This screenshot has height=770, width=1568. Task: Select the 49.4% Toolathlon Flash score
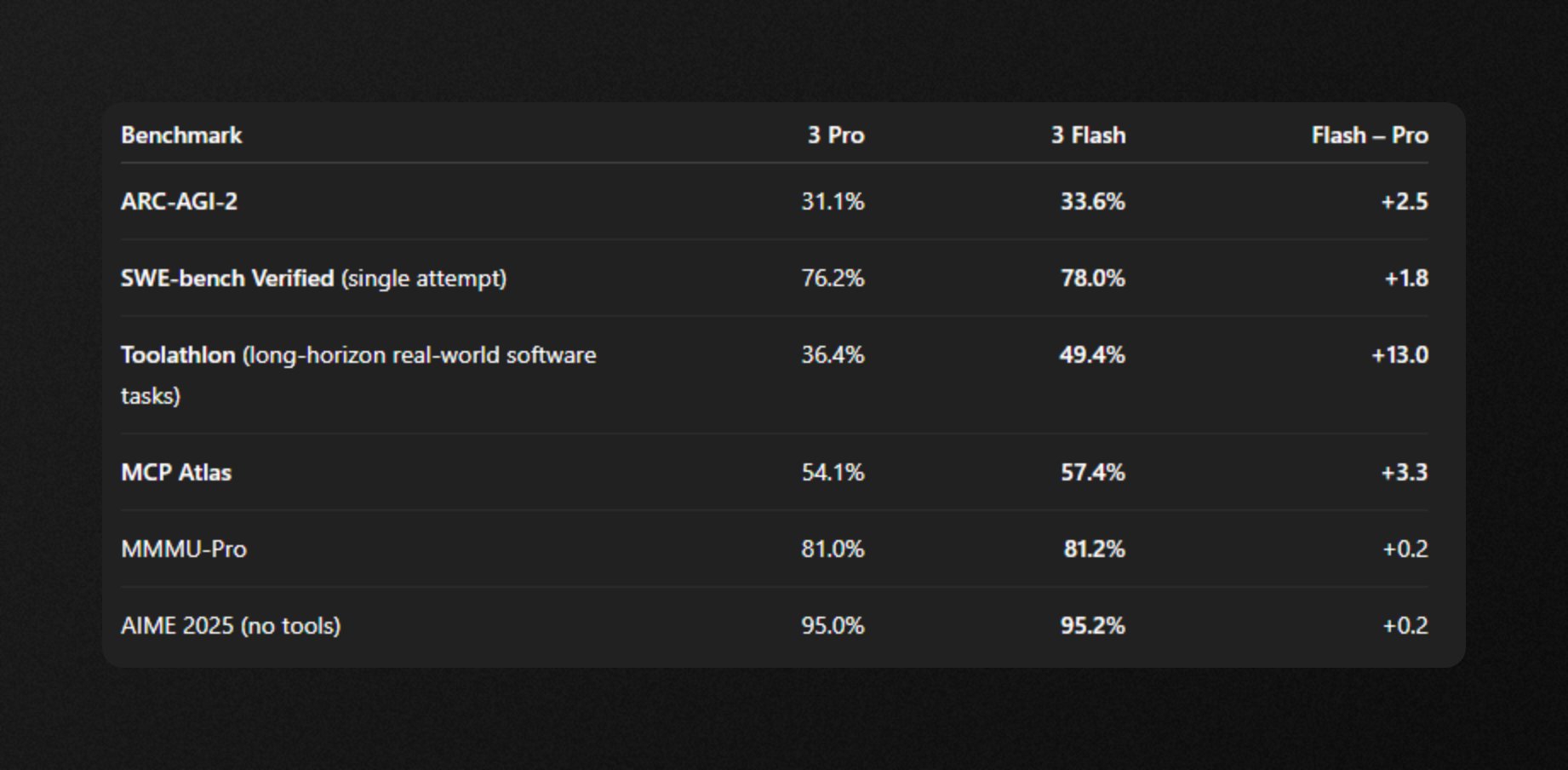1091,355
